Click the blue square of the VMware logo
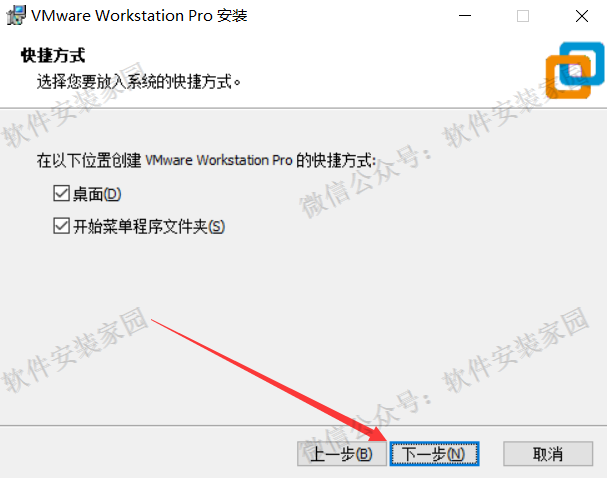607x478 pixels. click(582, 63)
